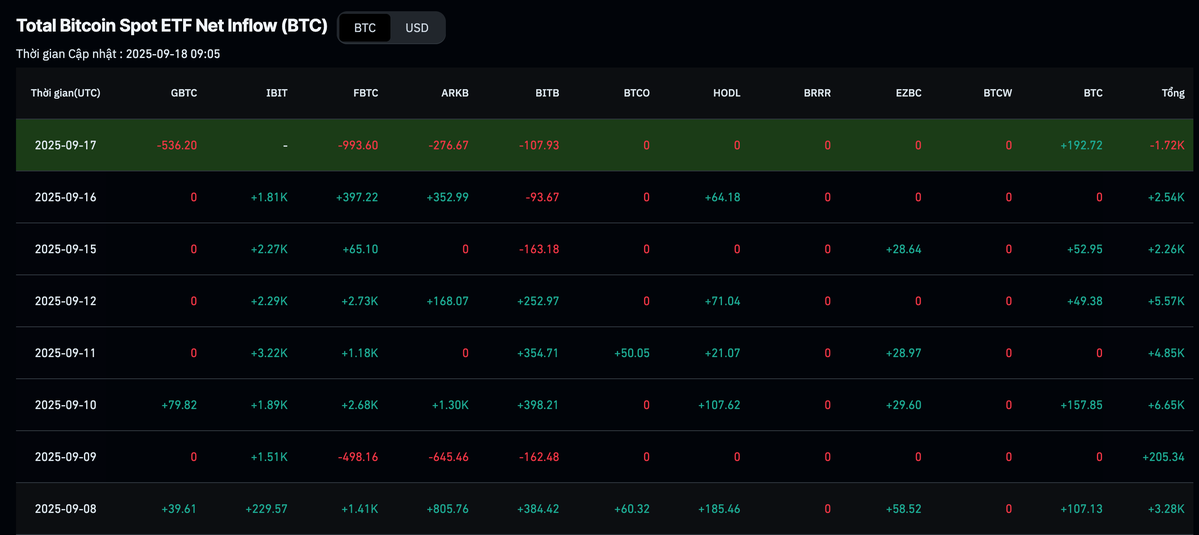Screen dimensions: 1199x535
Task: Click the HODL column header
Action: [726, 93]
